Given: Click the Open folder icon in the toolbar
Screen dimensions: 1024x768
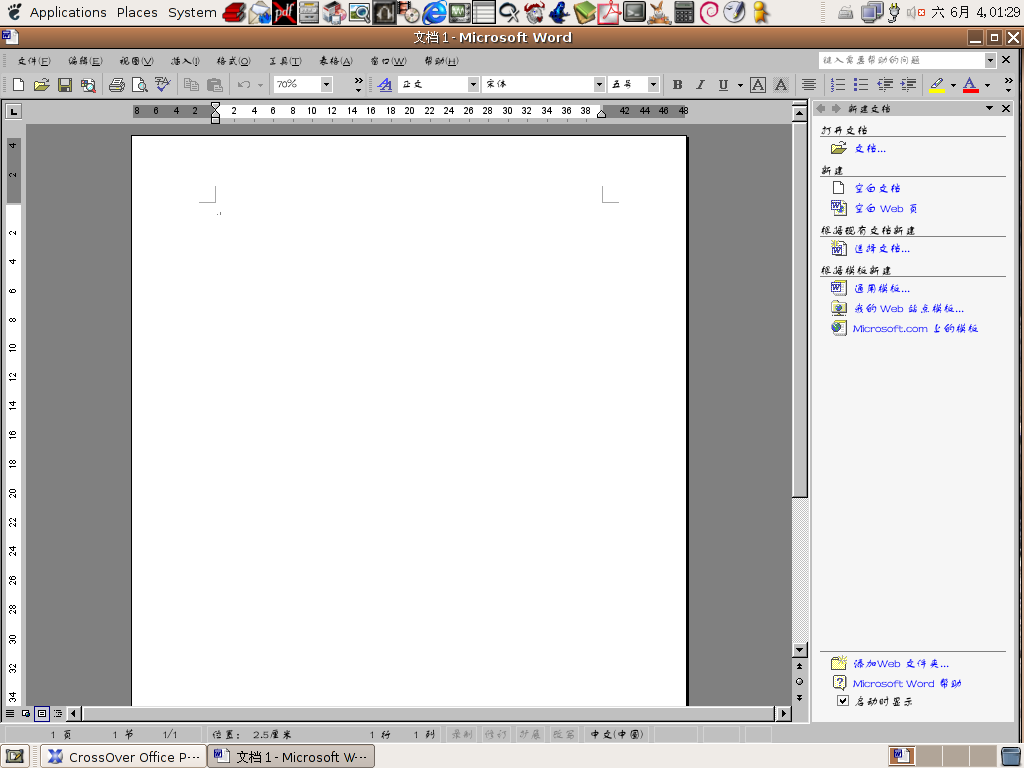Looking at the screenshot, I should tap(41, 84).
